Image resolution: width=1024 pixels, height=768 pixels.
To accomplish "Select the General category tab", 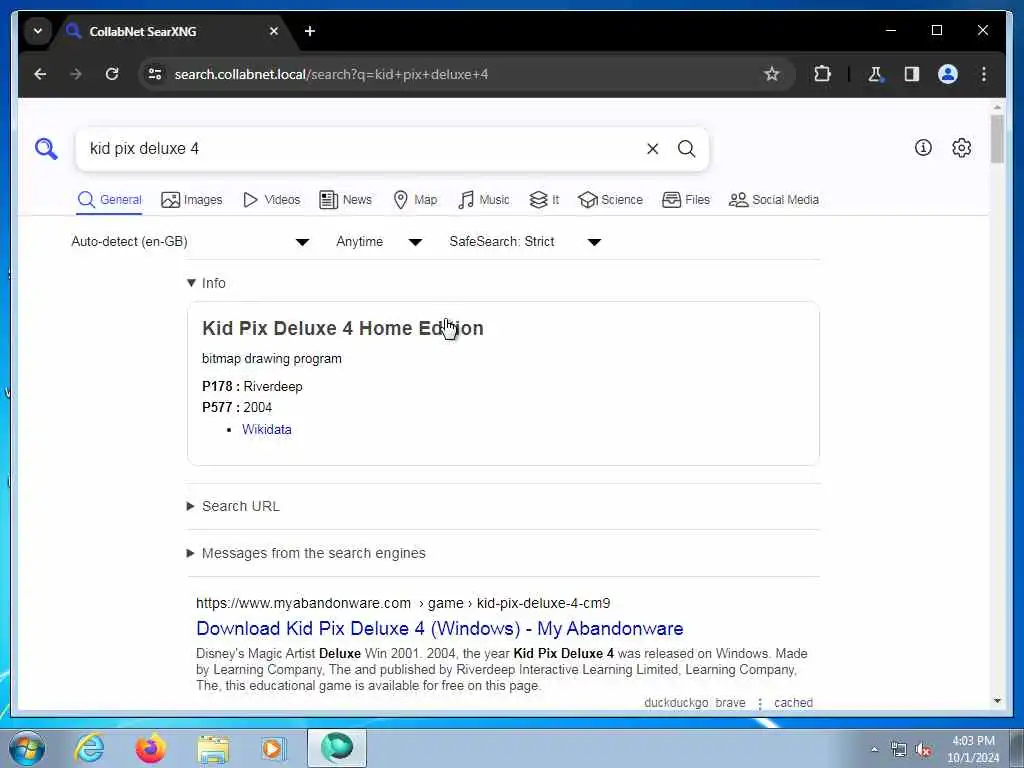I will [x=110, y=200].
